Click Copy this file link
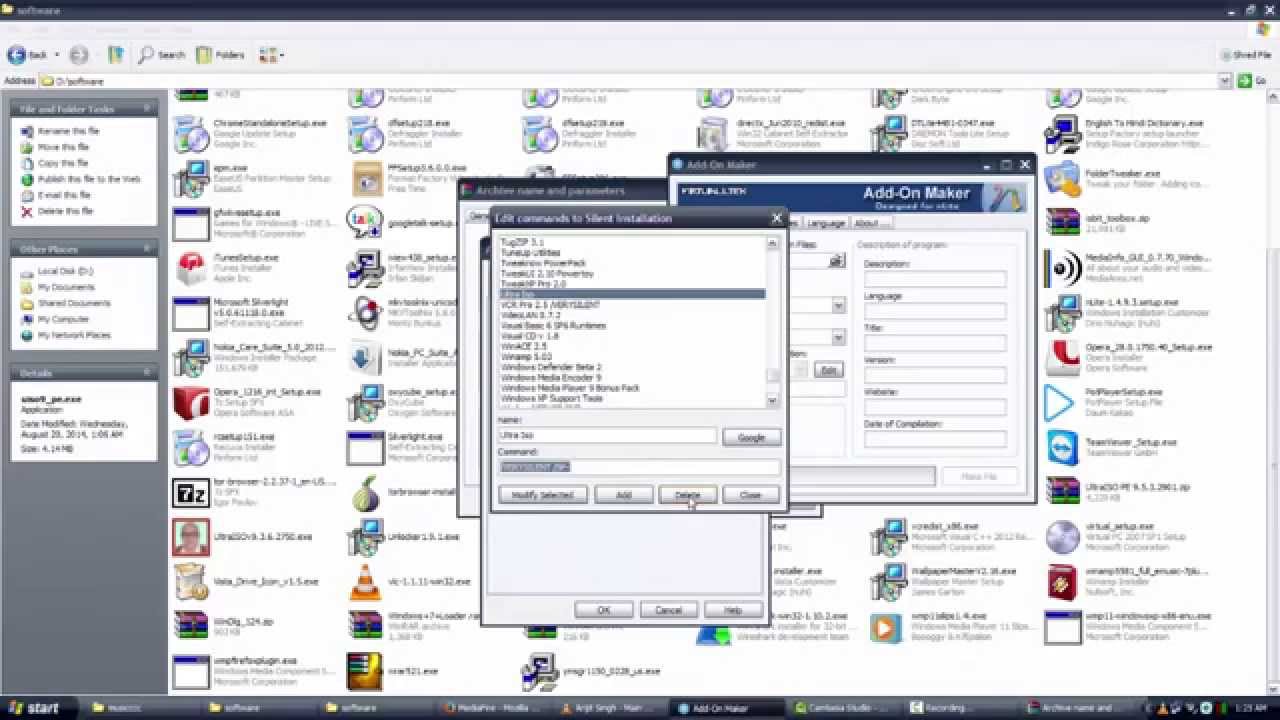1280x720 pixels. pyautogui.click(x=63, y=163)
